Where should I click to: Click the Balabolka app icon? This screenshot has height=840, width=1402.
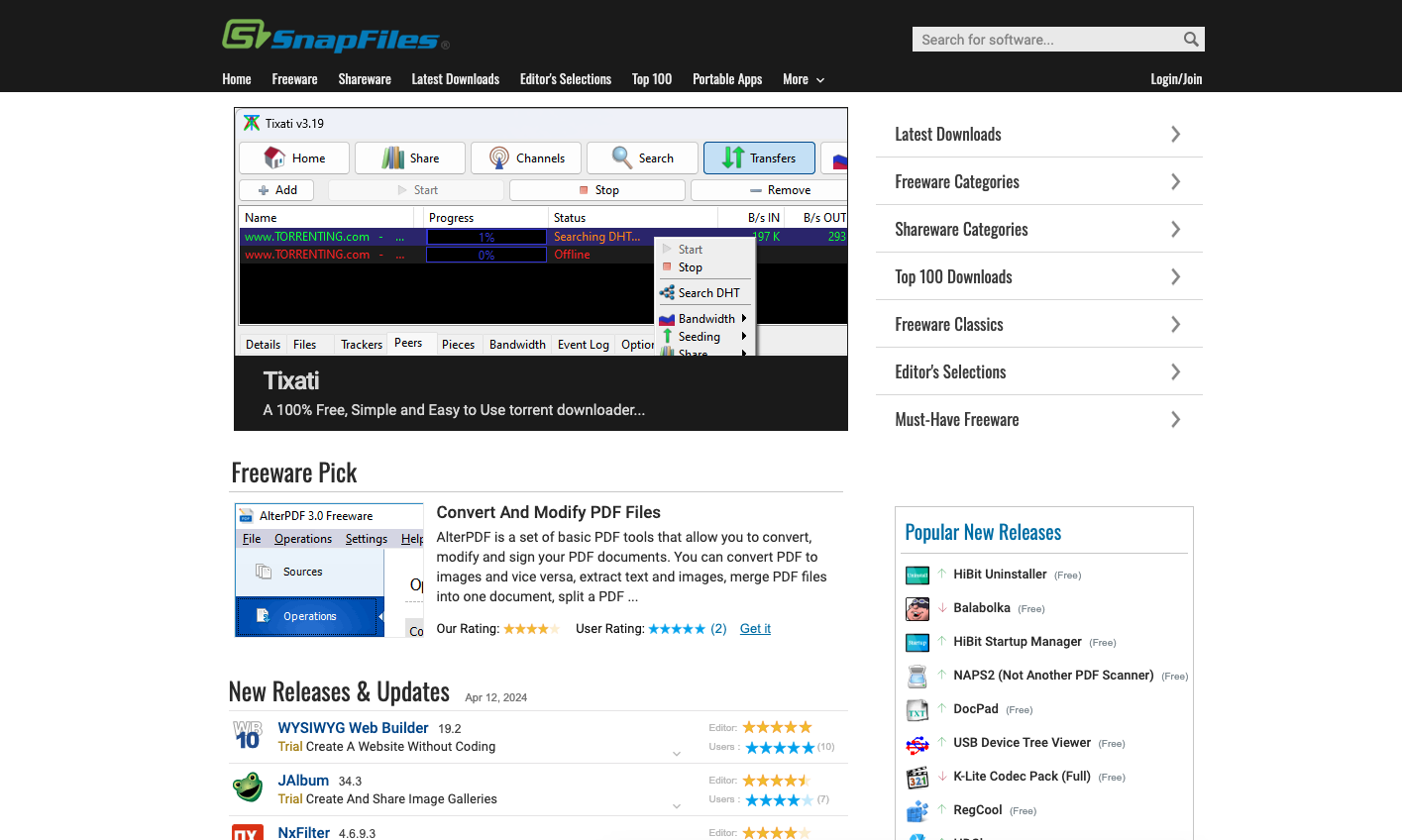917,609
